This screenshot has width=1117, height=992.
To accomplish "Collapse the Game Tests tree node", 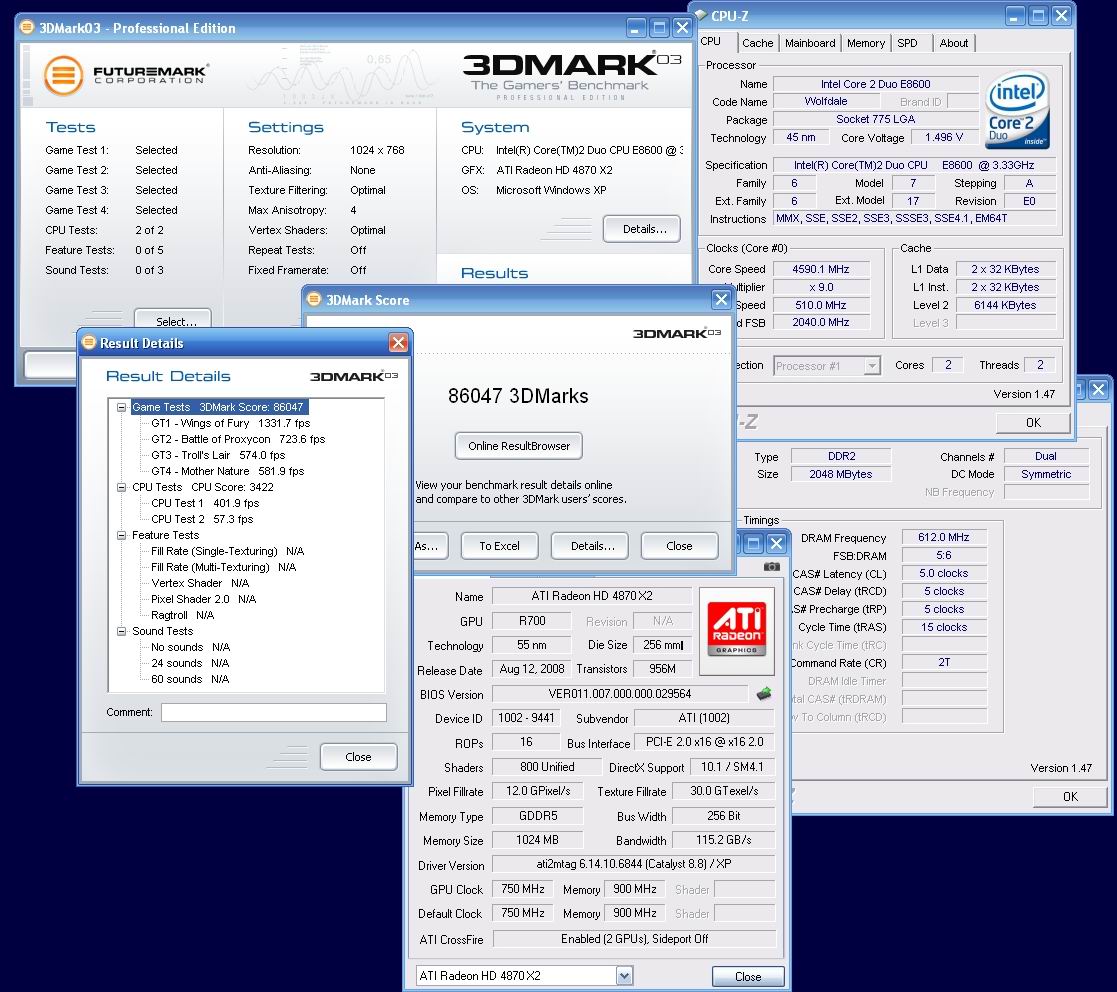I will [x=121, y=407].
